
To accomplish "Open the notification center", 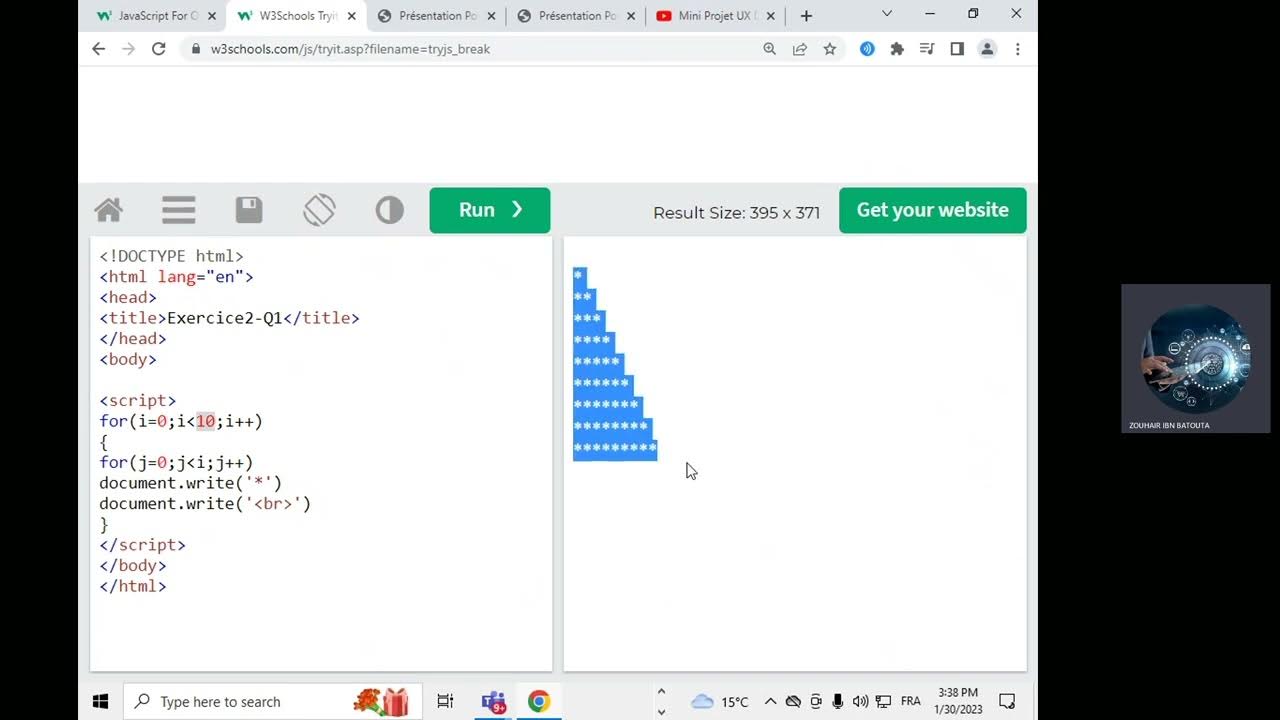I will tap(1007, 701).
